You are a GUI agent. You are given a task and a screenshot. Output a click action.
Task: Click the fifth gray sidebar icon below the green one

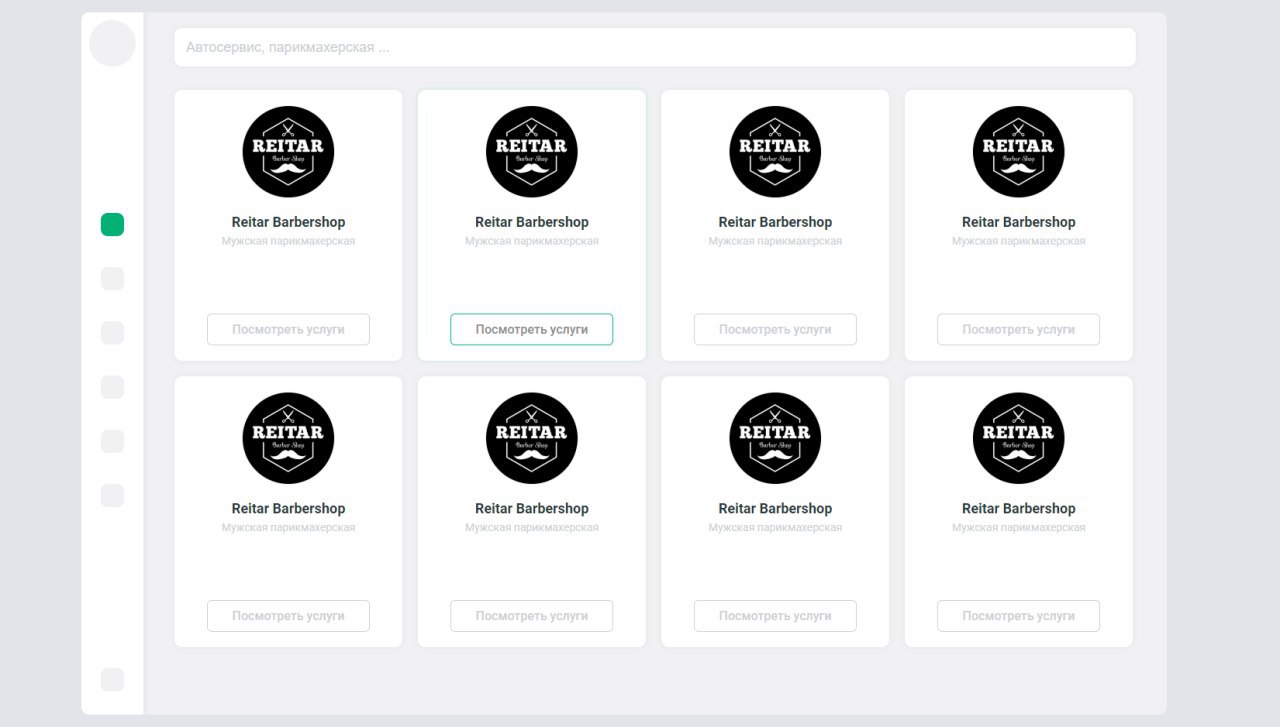(x=112, y=495)
